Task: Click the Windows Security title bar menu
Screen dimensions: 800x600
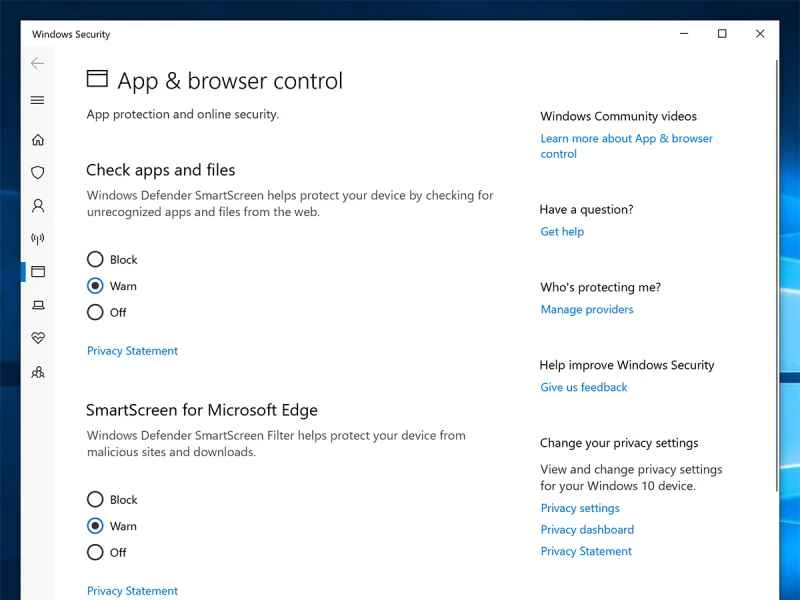Action: coord(71,34)
